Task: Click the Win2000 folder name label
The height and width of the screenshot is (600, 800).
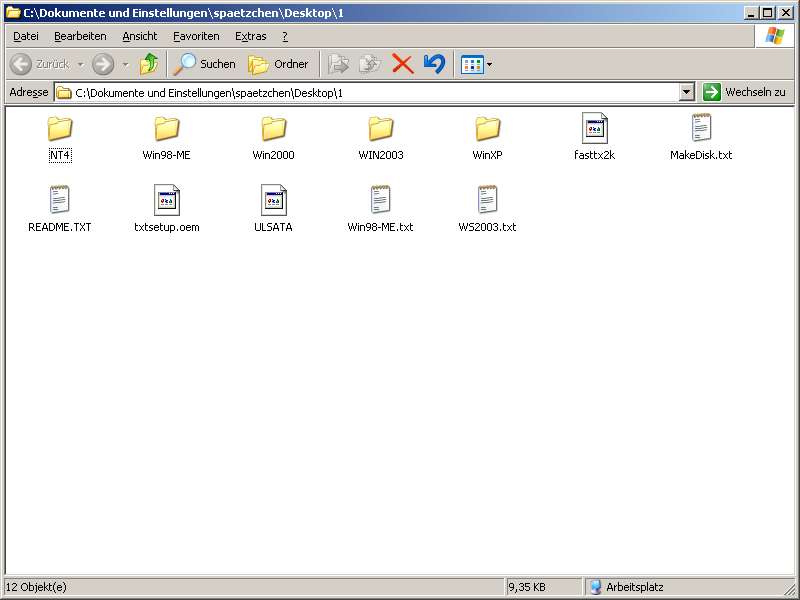Action: [x=273, y=155]
